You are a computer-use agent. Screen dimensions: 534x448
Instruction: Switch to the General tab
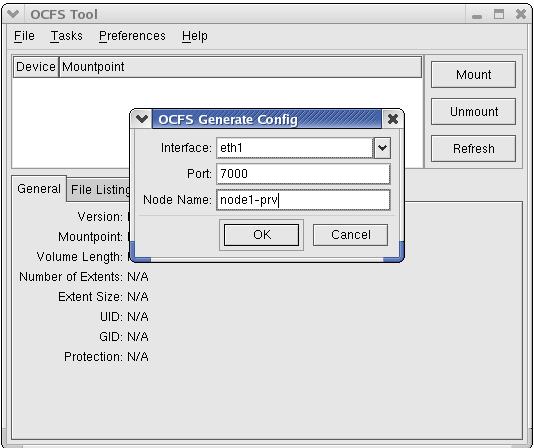tap(39, 189)
